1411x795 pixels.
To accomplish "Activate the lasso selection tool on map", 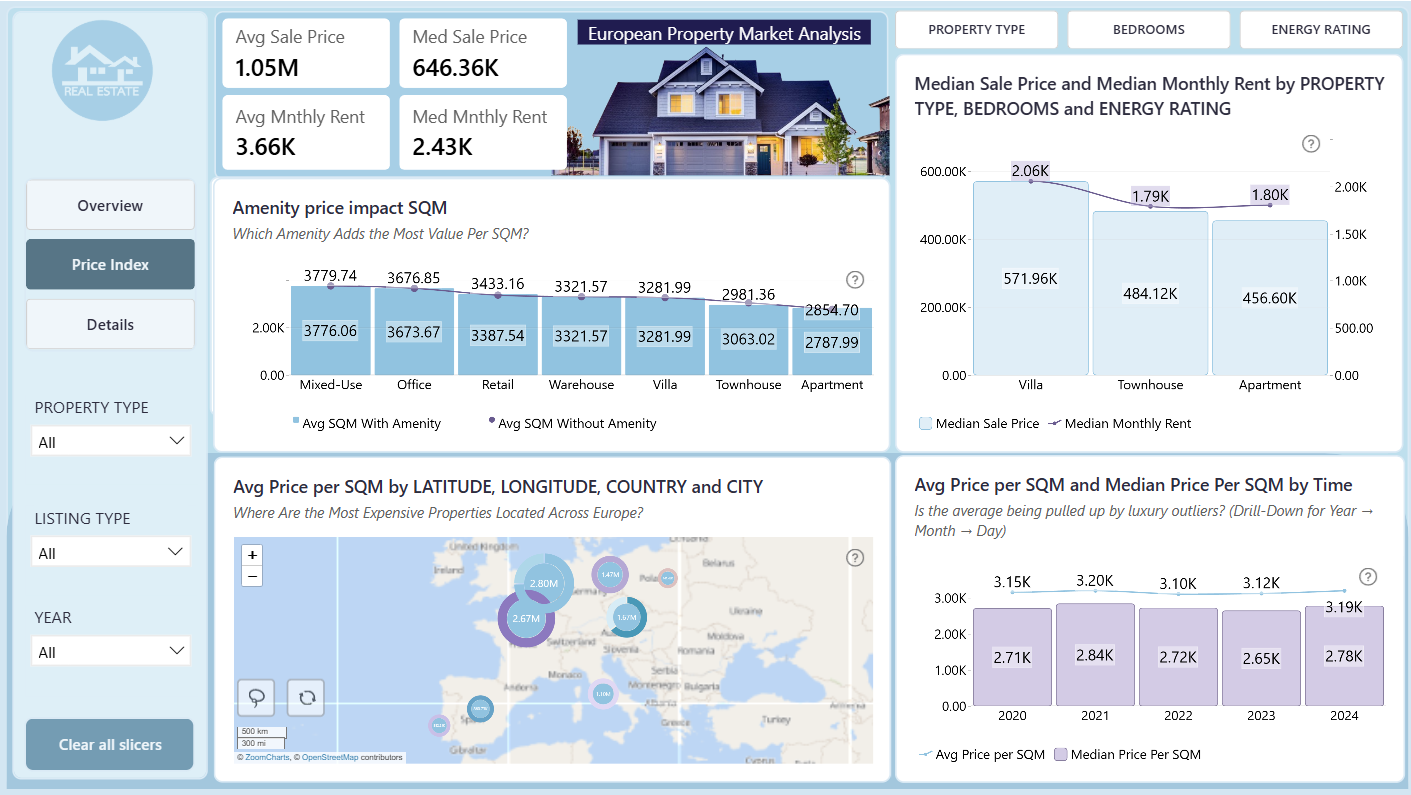I will point(256,697).
